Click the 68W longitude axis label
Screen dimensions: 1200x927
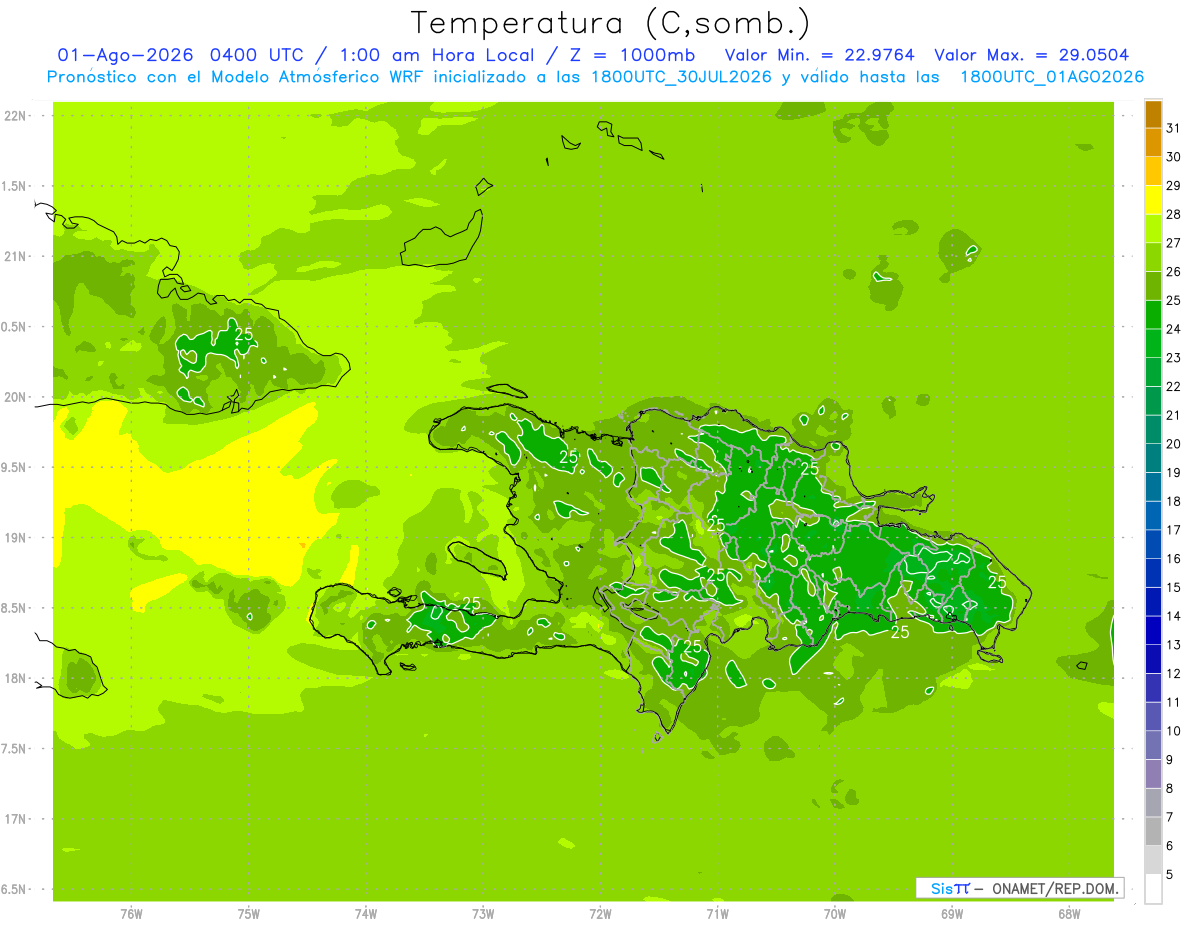pos(1069,913)
